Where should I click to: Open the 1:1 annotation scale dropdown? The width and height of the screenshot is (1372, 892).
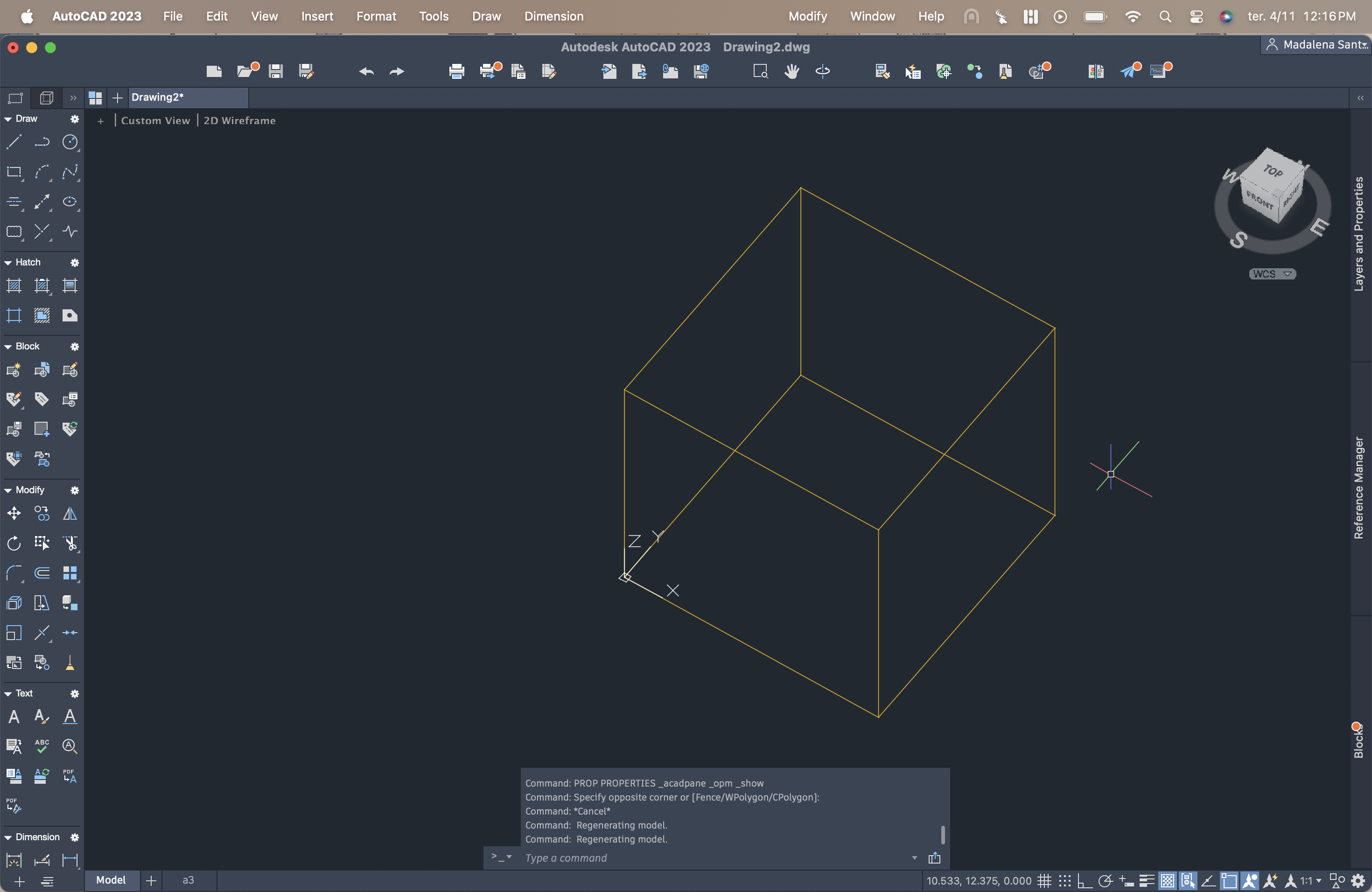pos(1310,880)
